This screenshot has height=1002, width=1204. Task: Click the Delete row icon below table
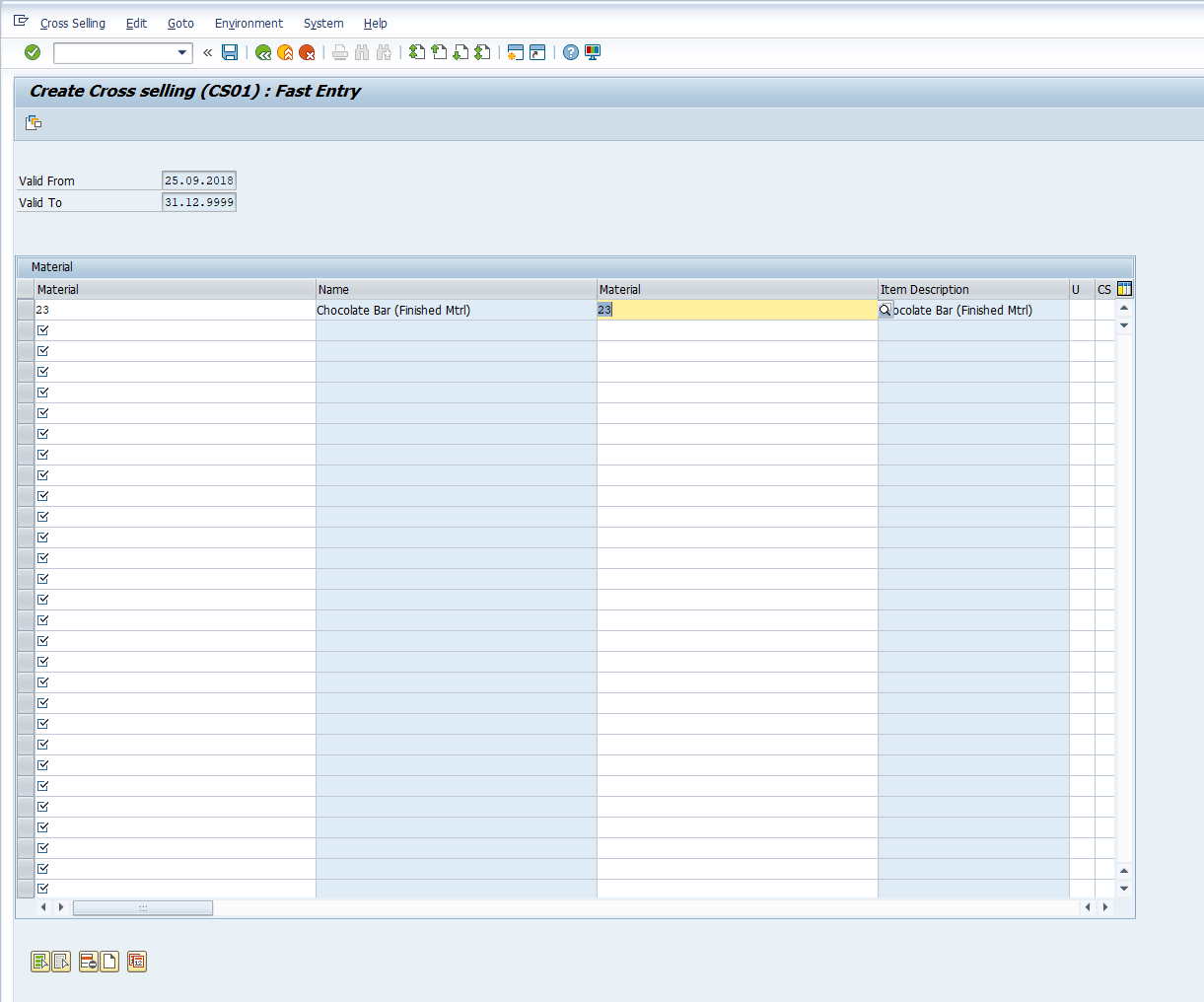tap(89, 962)
